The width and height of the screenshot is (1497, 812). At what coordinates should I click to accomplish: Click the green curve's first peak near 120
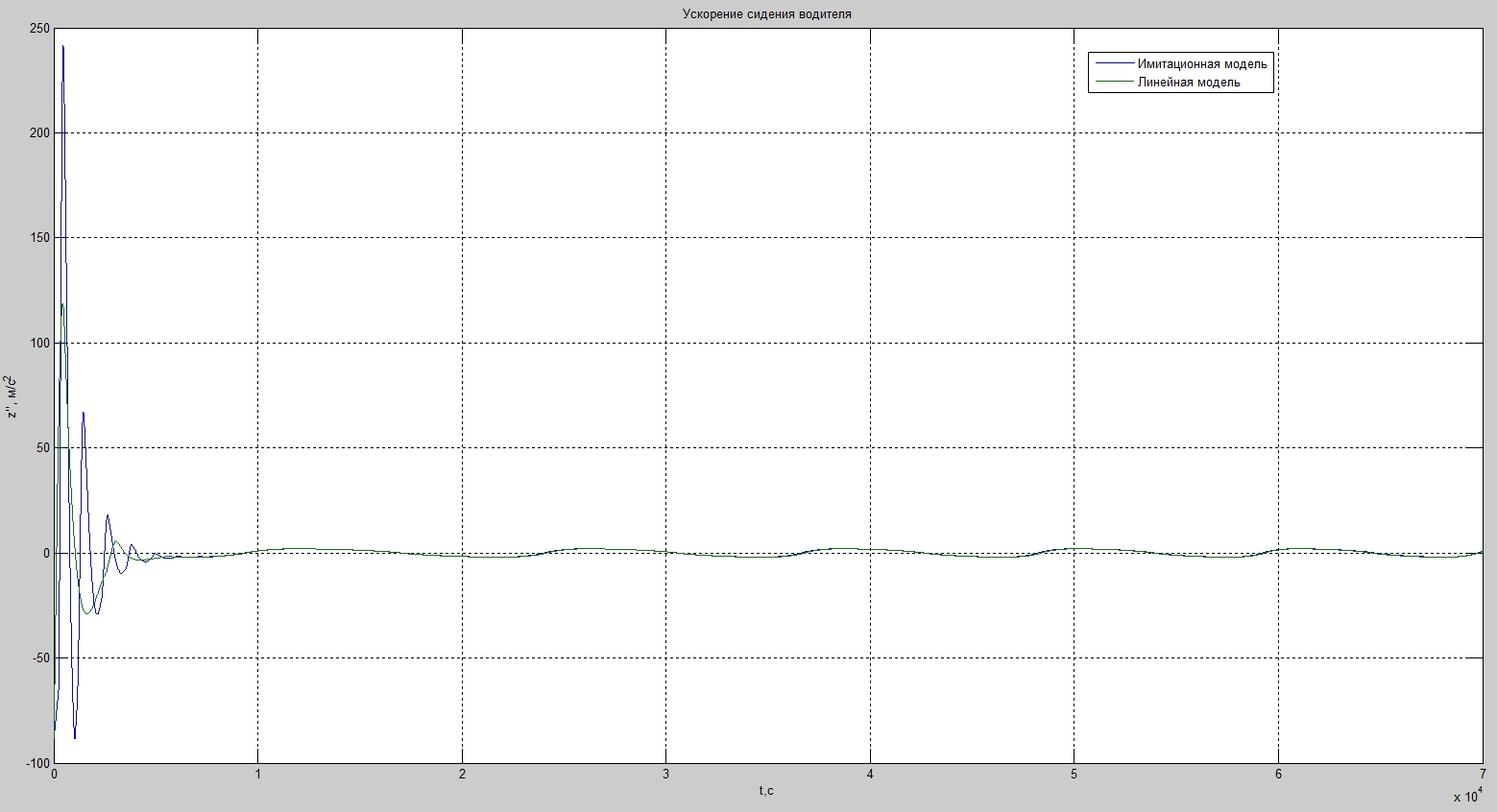point(62,304)
